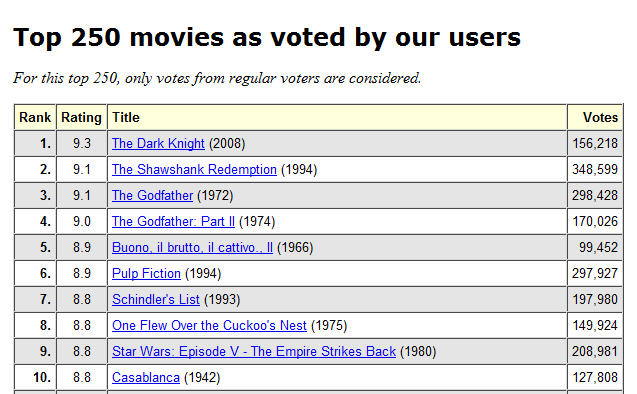Open The Godfather: Part II link
637x394 pixels.
173,221
